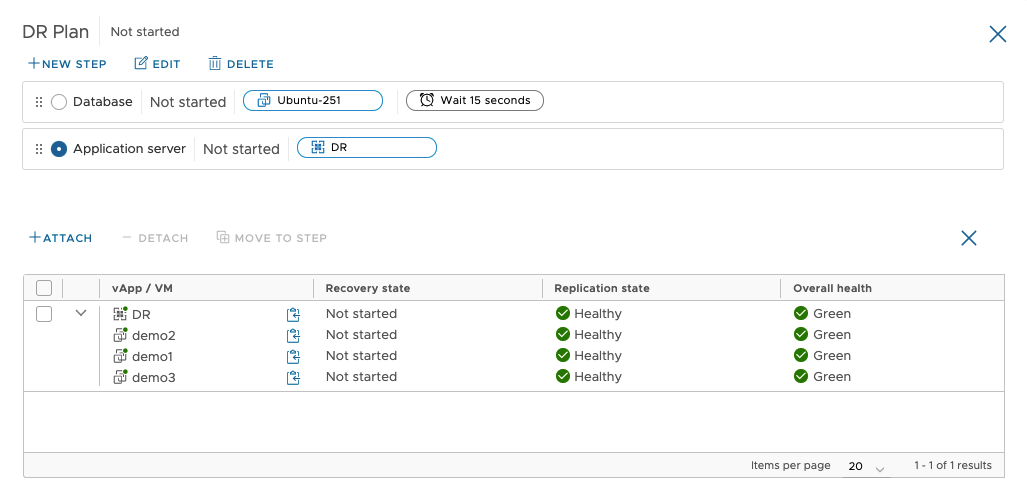The width and height of the screenshot is (1027, 492).
Task: Click the drag handle of Application server step
Action: pos(39,149)
